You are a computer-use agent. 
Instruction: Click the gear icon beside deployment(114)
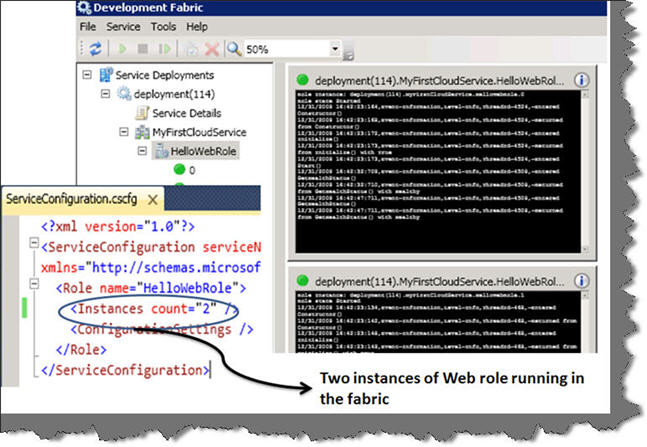click(124, 94)
